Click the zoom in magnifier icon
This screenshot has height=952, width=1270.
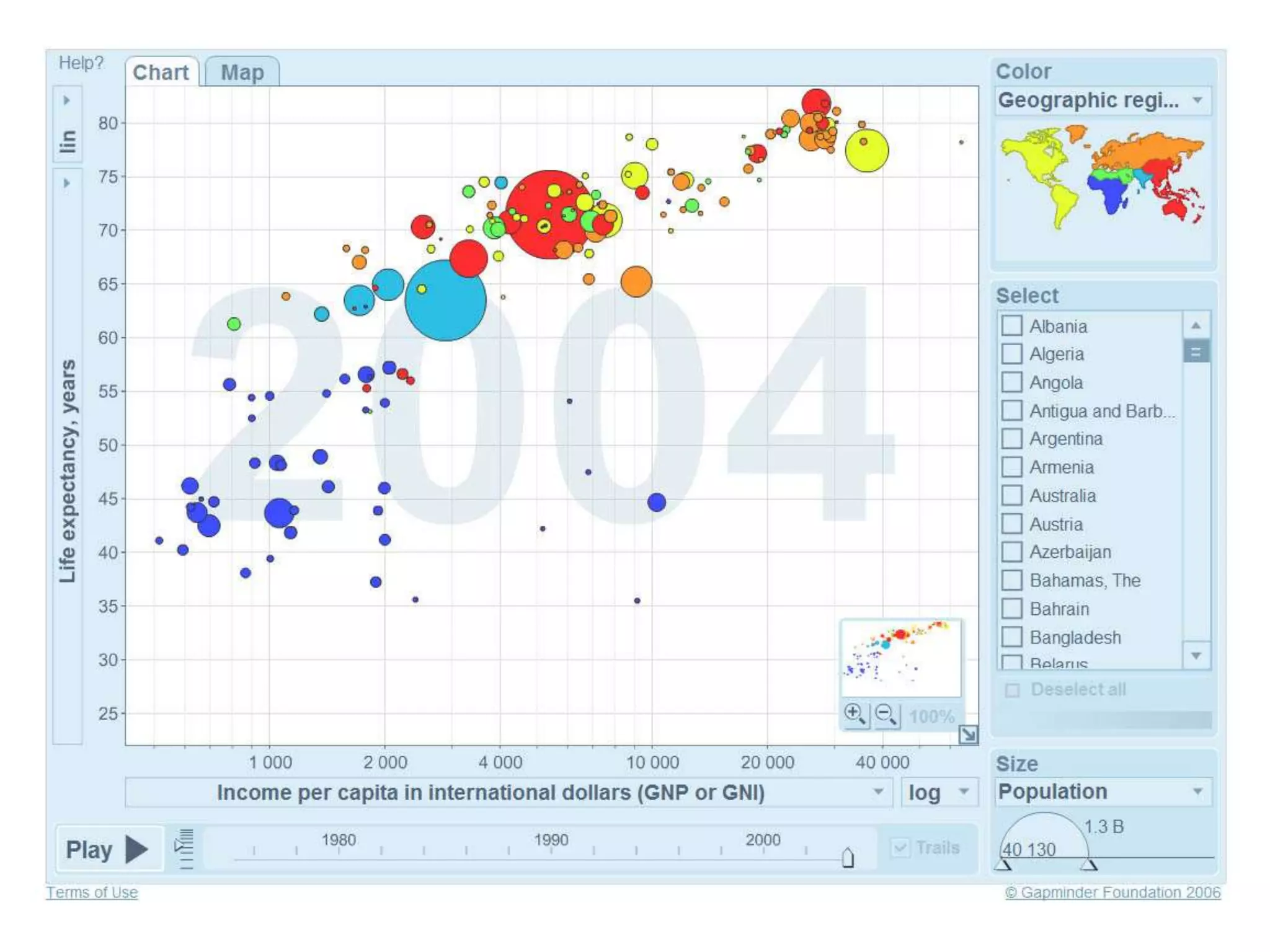855,715
